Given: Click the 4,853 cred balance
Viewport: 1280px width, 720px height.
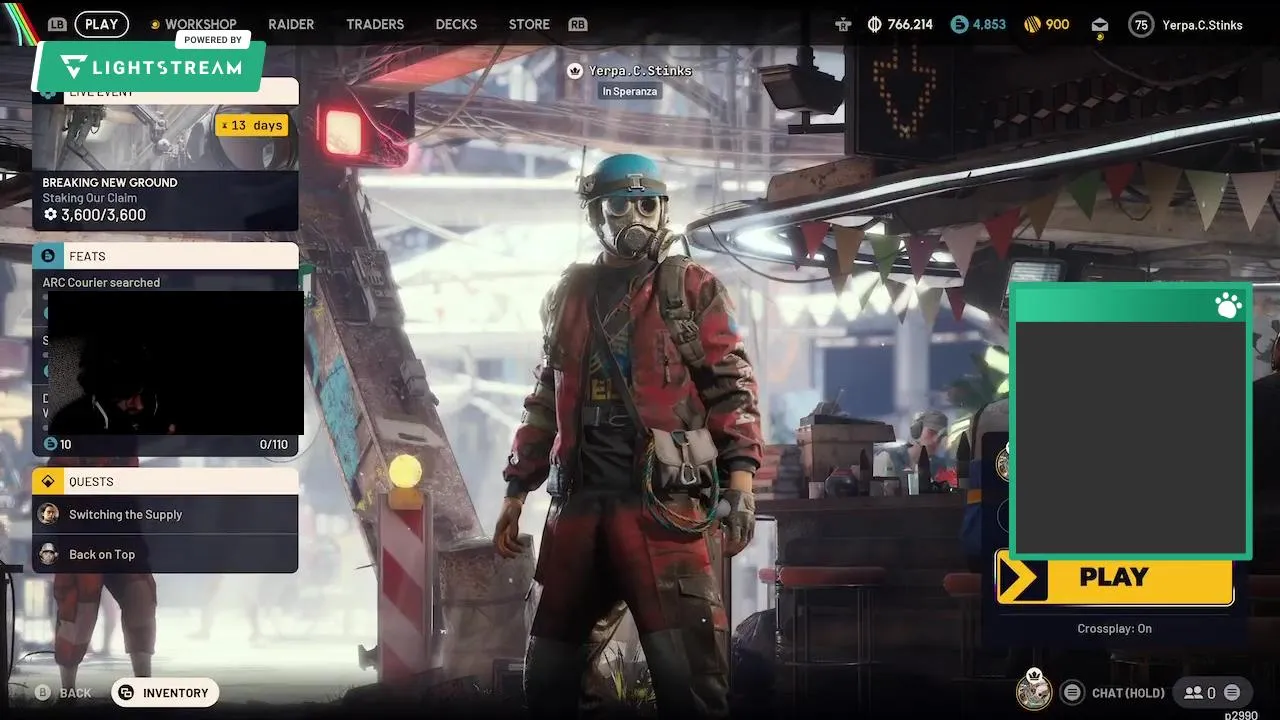Looking at the screenshot, I should 989,24.
